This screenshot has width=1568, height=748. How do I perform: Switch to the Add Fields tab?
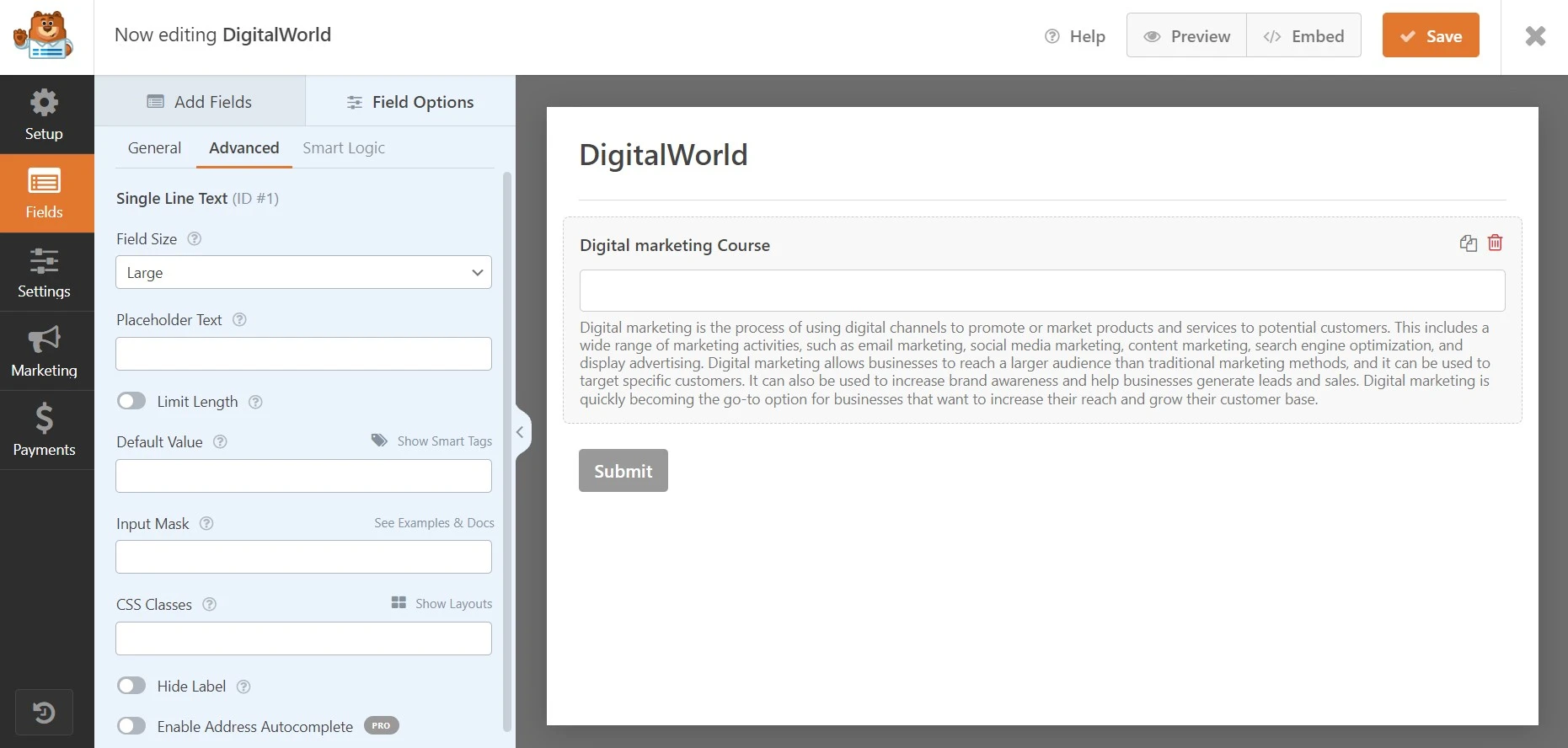[200, 102]
